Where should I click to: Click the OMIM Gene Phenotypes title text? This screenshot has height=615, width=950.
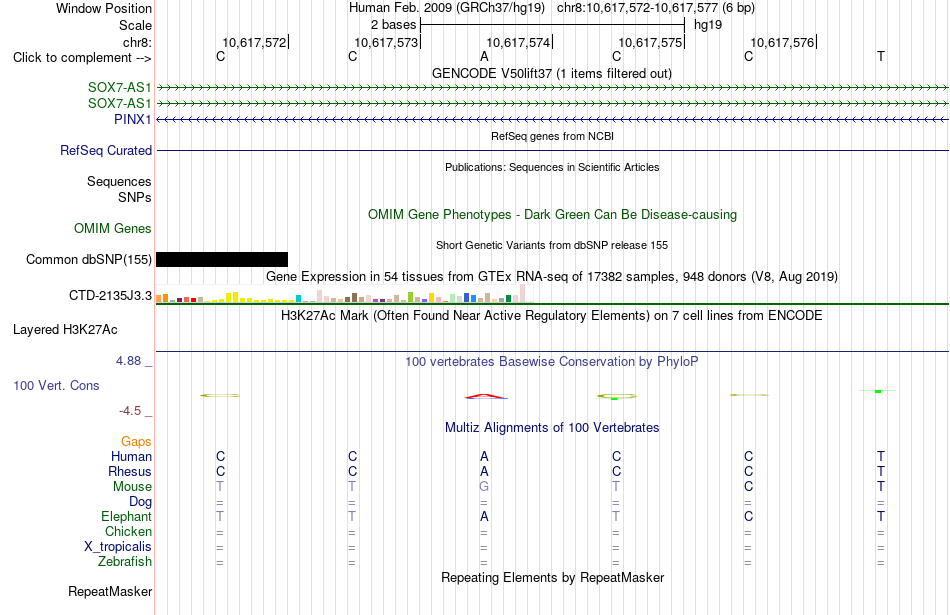[x=552, y=214]
